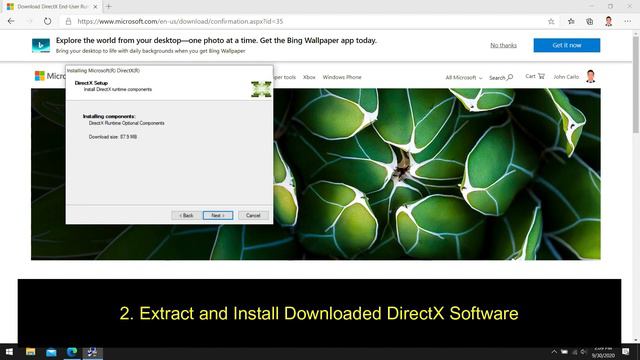Open a new browser tab
The height and width of the screenshot is (360, 640).
[109, 7]
